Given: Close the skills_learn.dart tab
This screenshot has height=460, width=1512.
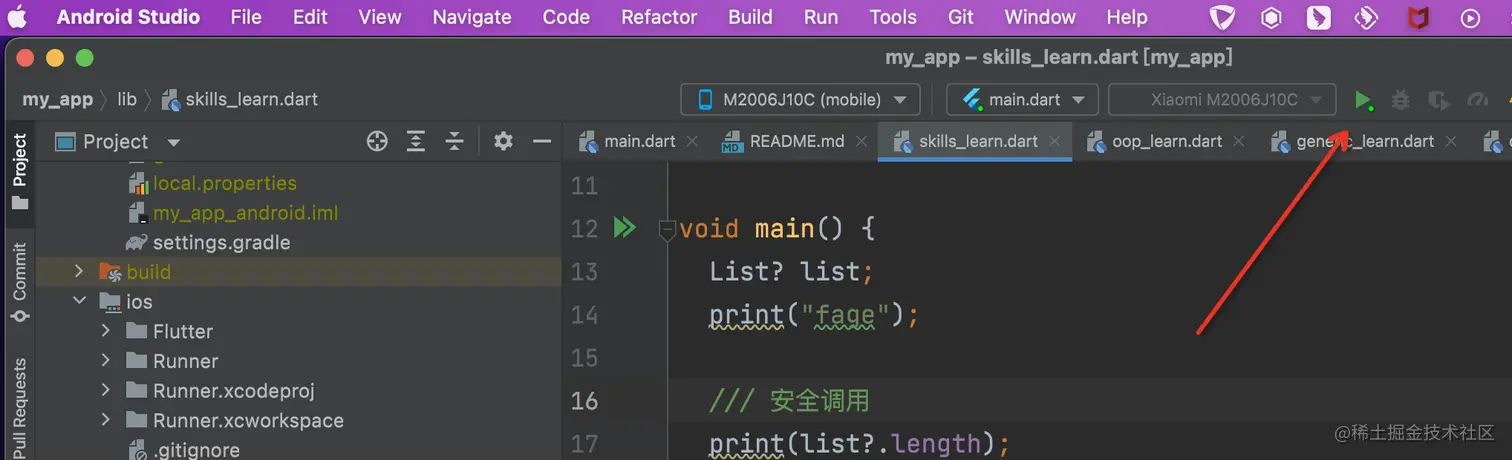Looking at the screenshot, I should (x=1054, y=142).
